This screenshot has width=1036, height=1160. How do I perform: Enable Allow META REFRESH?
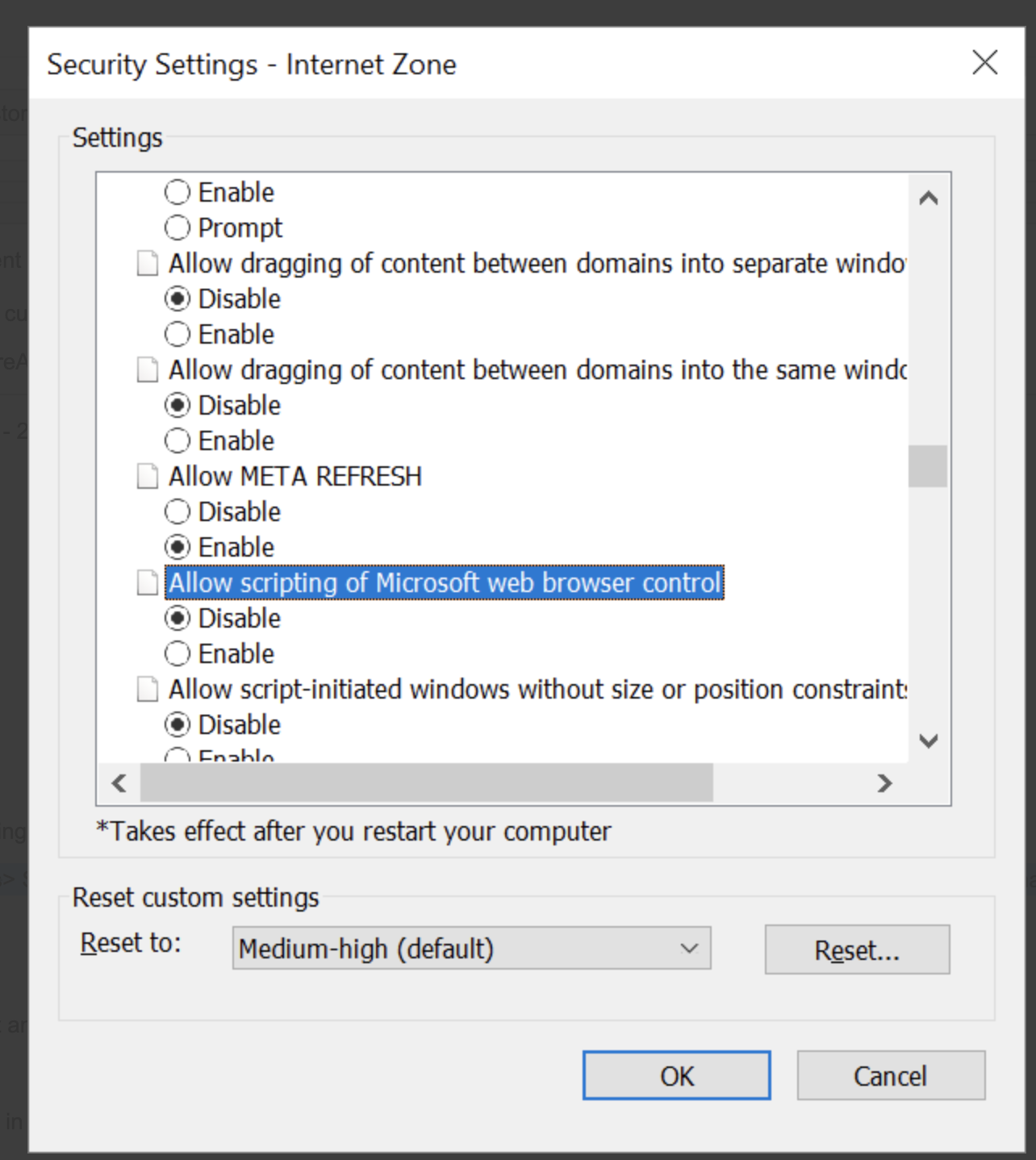178,548
